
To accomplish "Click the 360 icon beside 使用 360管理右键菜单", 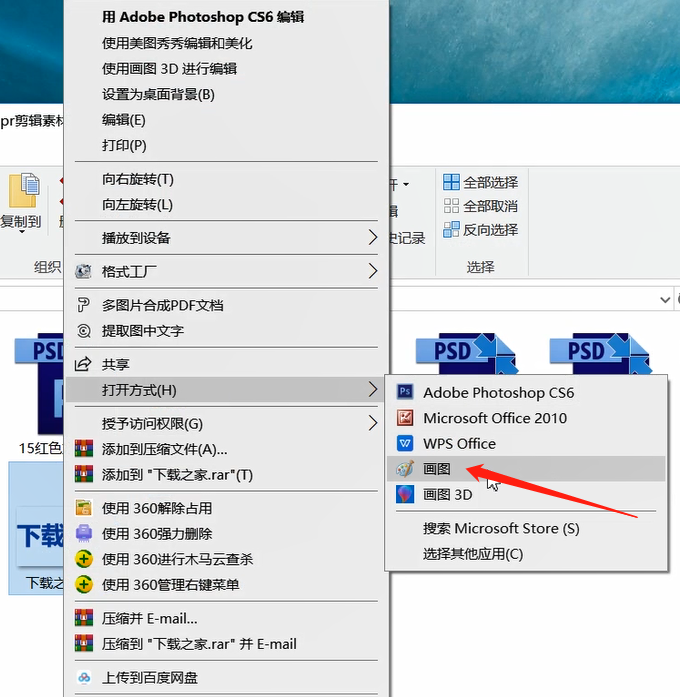I will (x=84, y=585).
